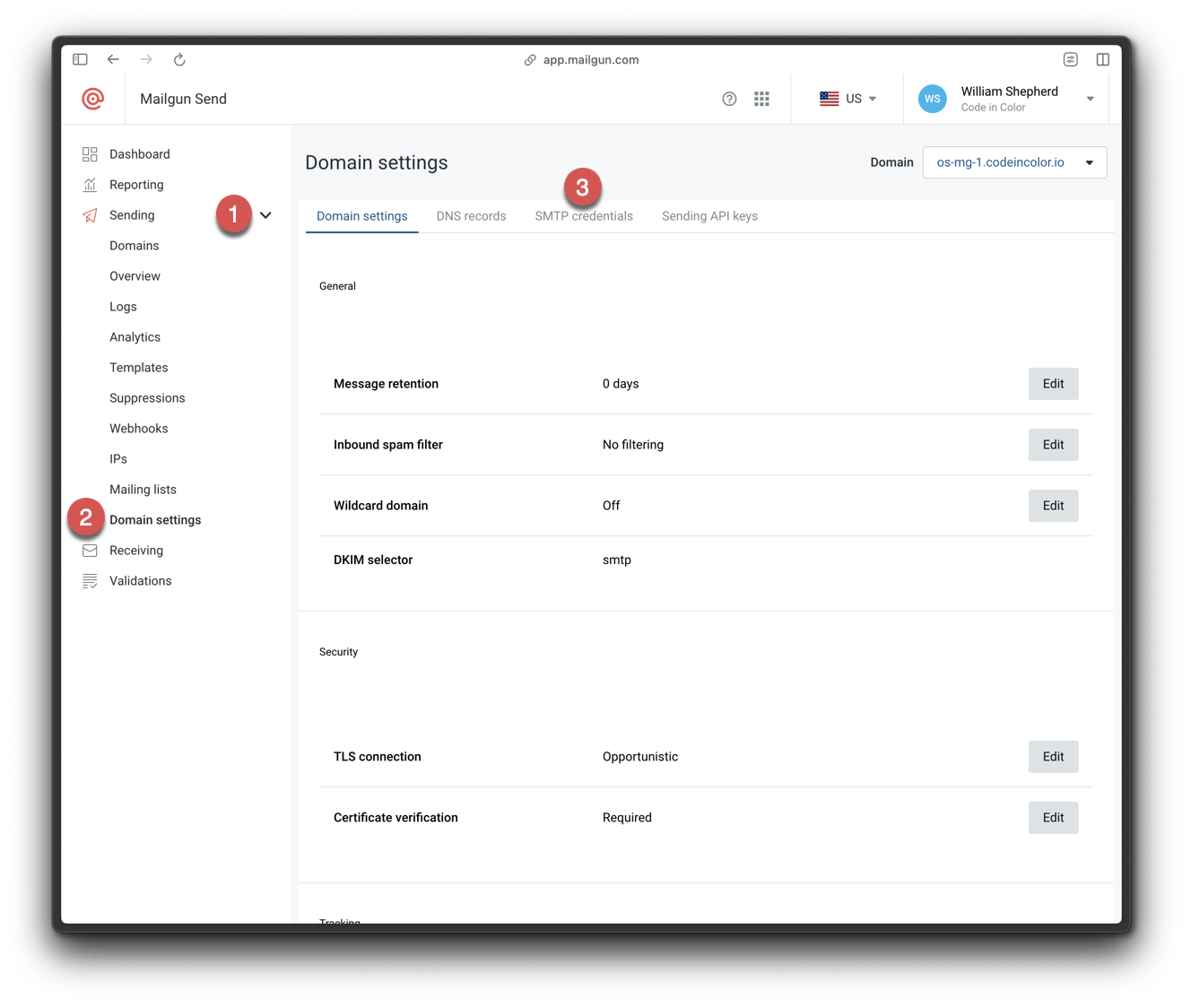Click the Dashboard grid icon
The width and height of the screenshot is (1191, 1008).
[x=90, y=154]
